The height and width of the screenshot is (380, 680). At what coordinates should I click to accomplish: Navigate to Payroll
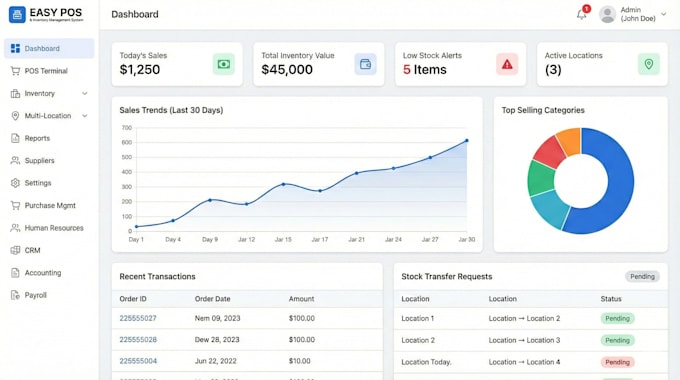coord(49,295)
